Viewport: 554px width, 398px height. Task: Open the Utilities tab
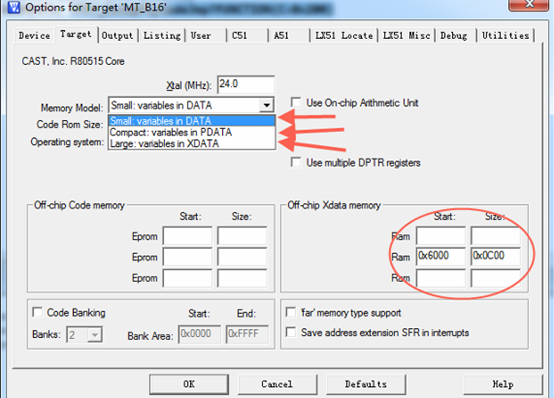(x=506, y=36)
